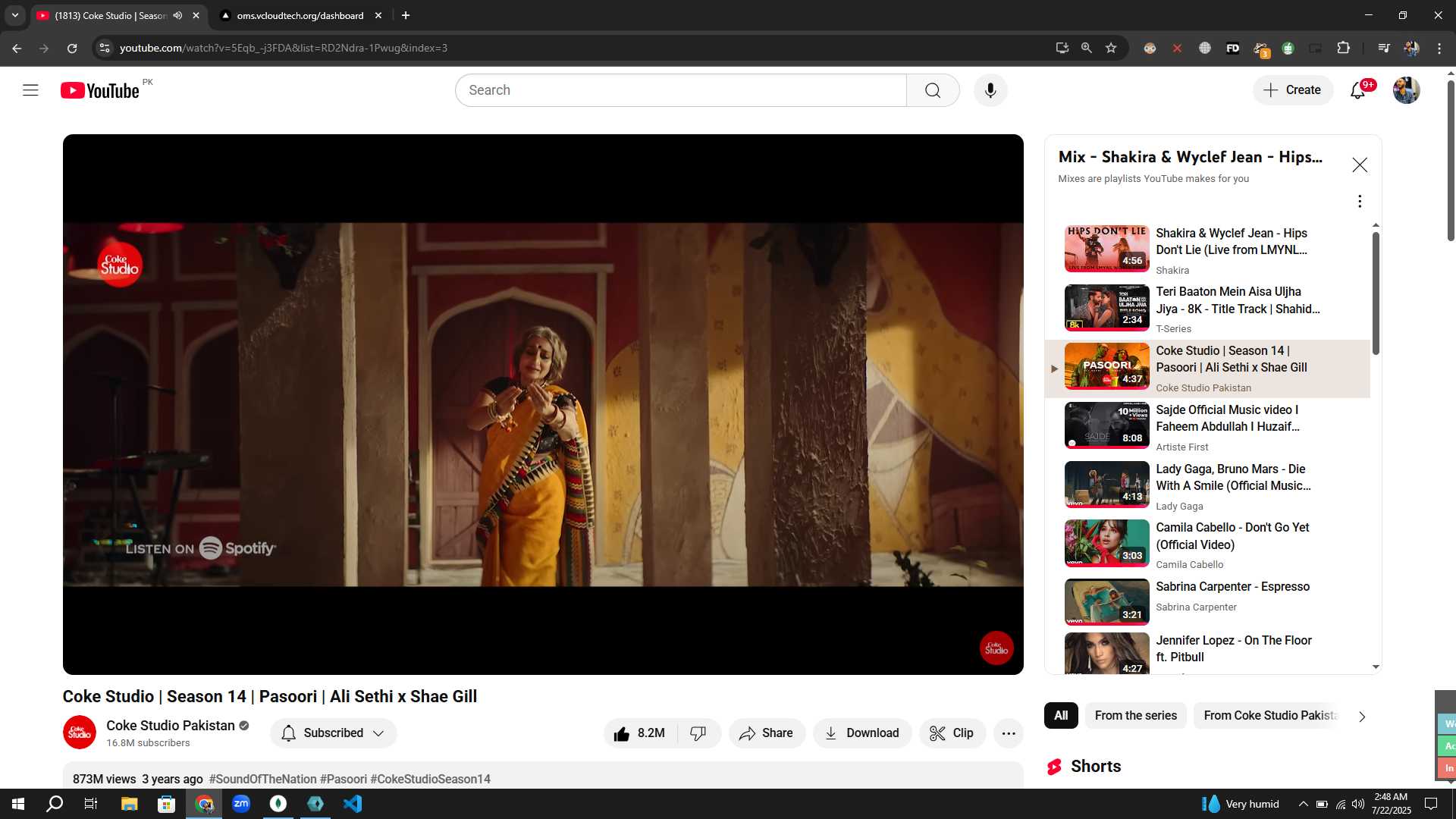
Task: Play Shakira Hips Don't Lie thumbnail
Action: [1107, 249]
